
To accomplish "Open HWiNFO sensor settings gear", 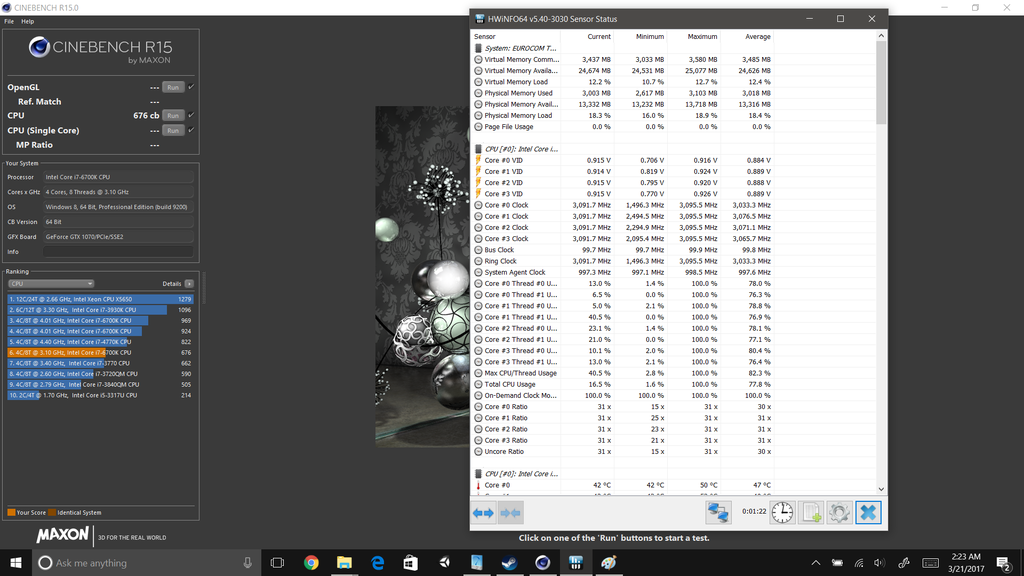I will (839, 513).
